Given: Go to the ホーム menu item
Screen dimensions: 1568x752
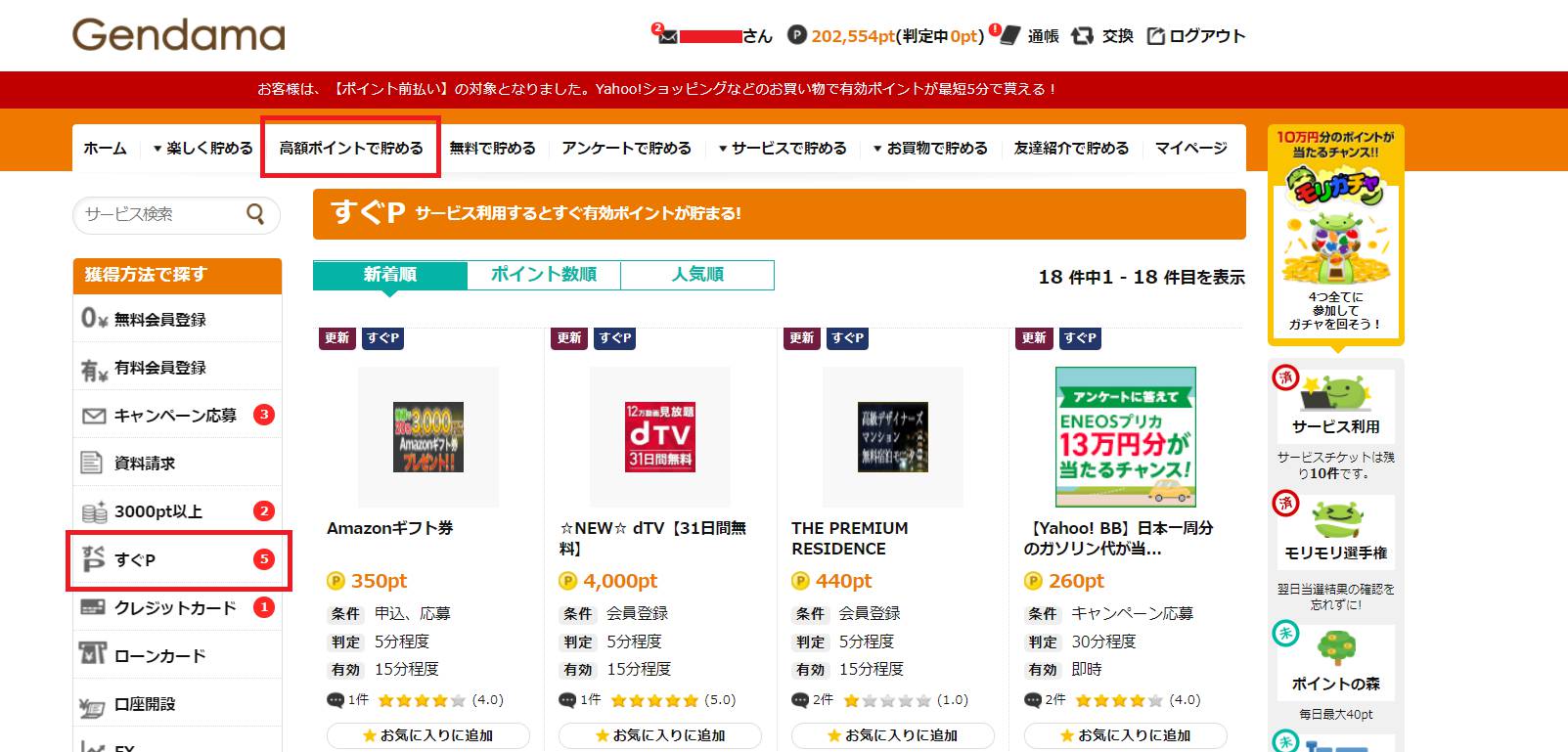Looking at the screenshot, I should pyautogui.click(x=105, y=148).
